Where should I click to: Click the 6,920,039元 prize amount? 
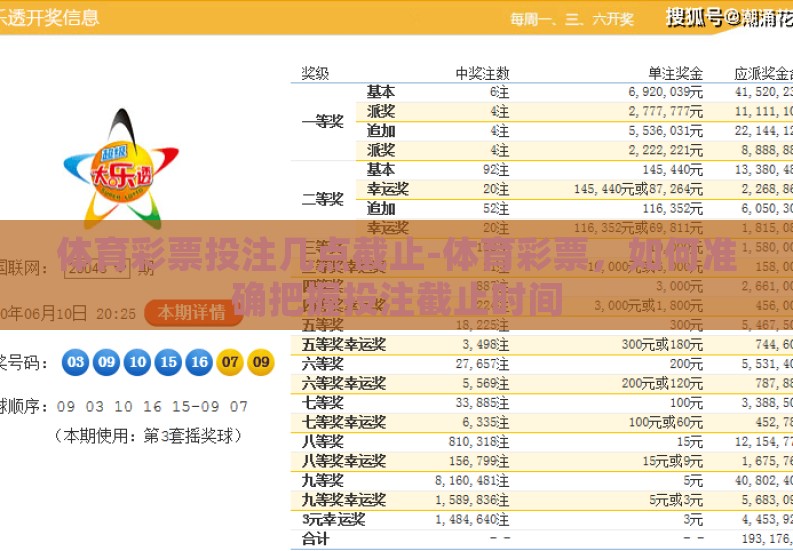[x=666, y=92]
